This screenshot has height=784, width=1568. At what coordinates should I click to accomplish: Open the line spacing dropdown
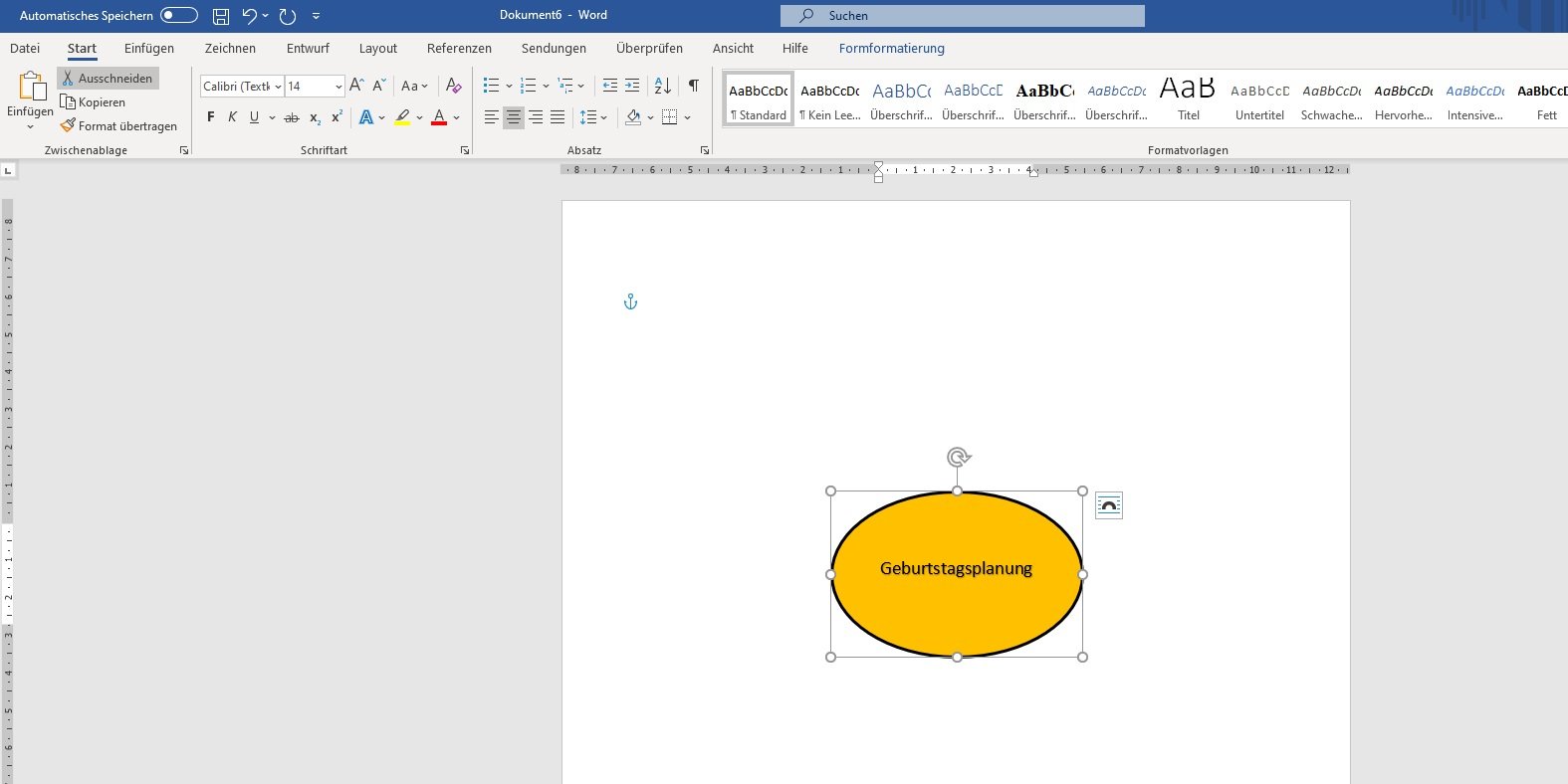tap(593, 117)
